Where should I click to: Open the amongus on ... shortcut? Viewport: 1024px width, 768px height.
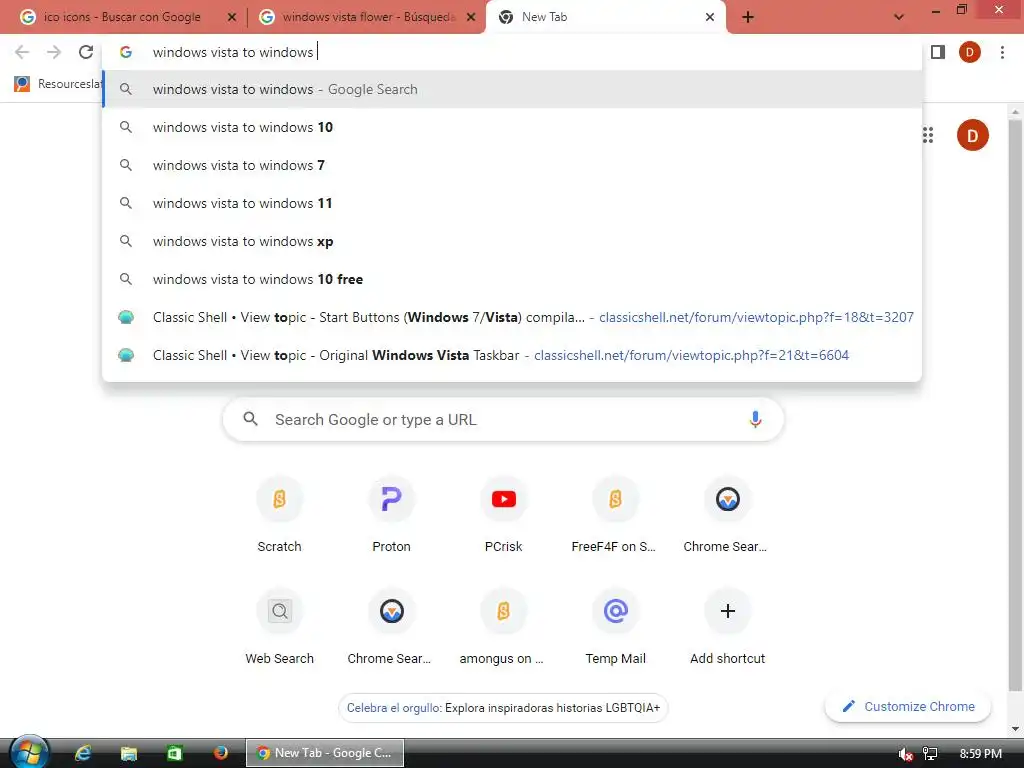(503, 628)
